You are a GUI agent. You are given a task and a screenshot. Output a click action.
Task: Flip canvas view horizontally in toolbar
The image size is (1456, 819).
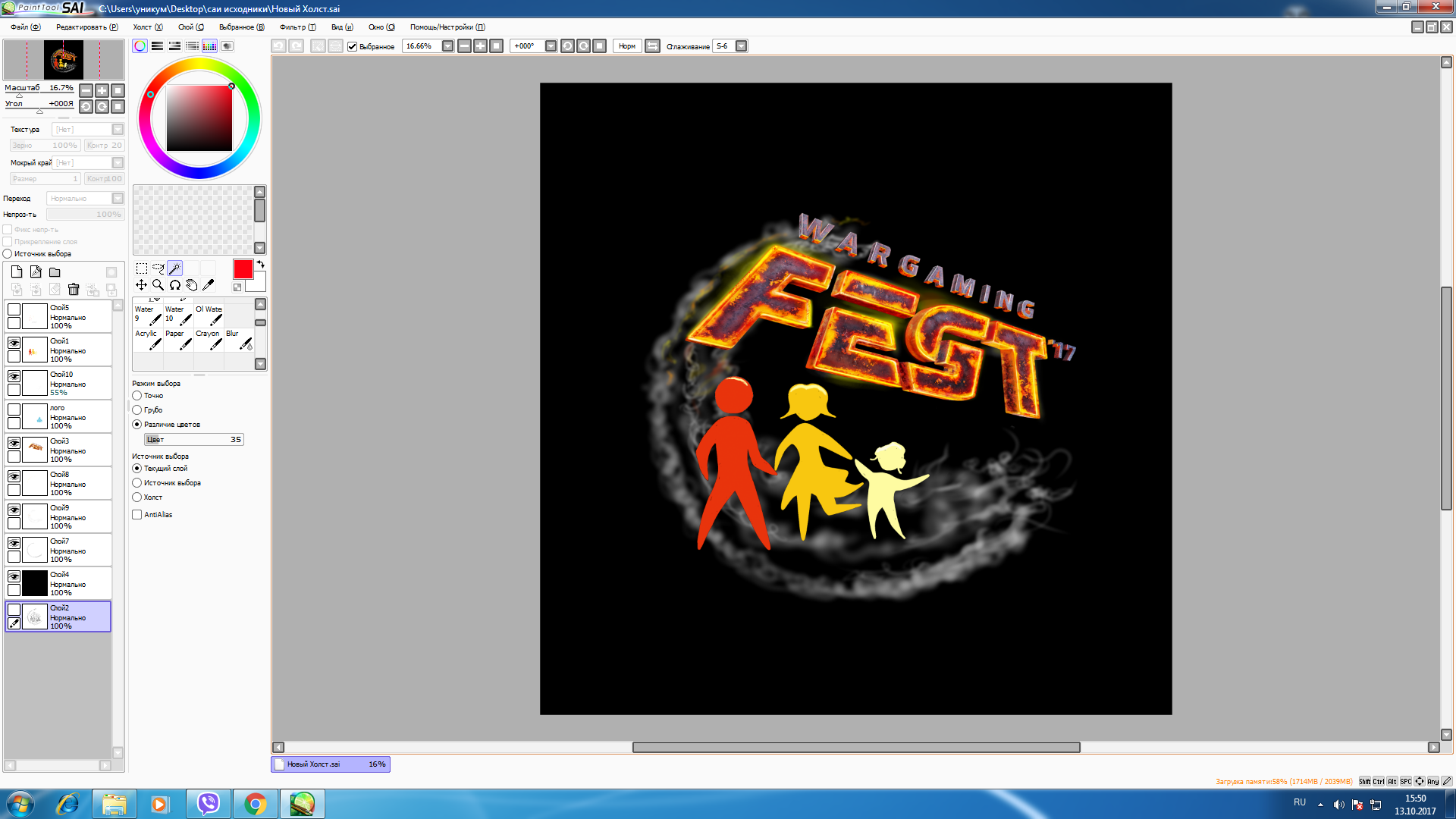tap(652, 46)
